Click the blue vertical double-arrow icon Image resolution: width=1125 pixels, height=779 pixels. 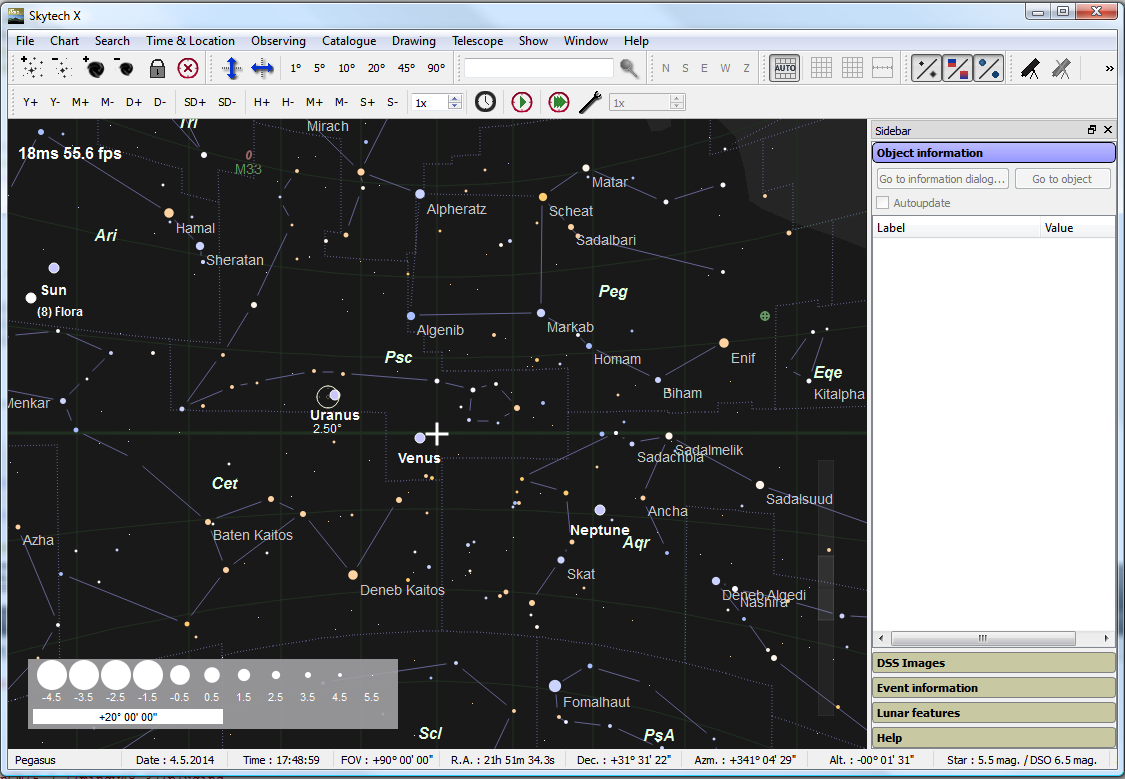231,68
